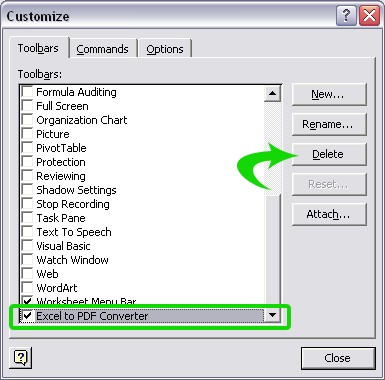The image size is (385, 380).
Task: Open the Office Assistant help icon
Action: tap(21, 358)
